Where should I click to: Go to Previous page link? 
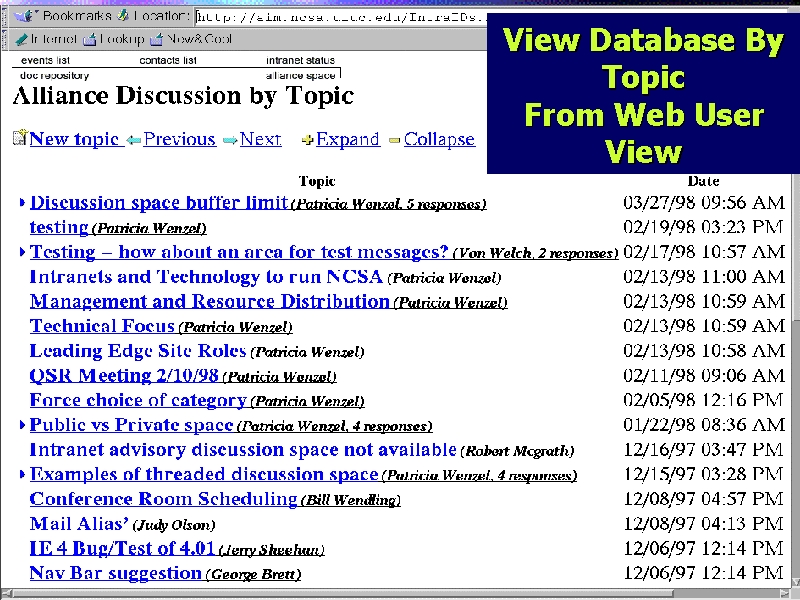coord(180,139)
